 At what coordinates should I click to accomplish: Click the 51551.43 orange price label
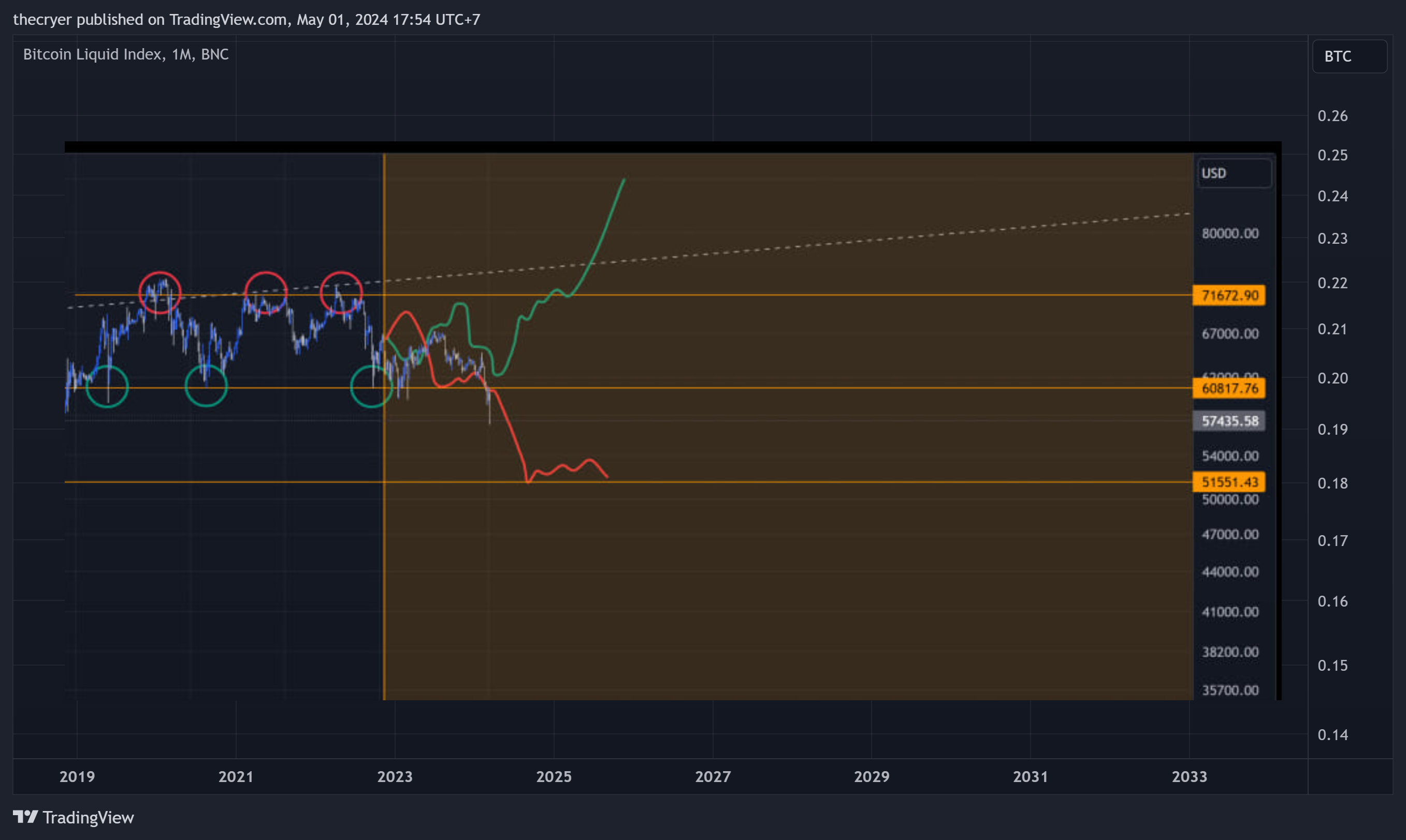pos(1229,482)
